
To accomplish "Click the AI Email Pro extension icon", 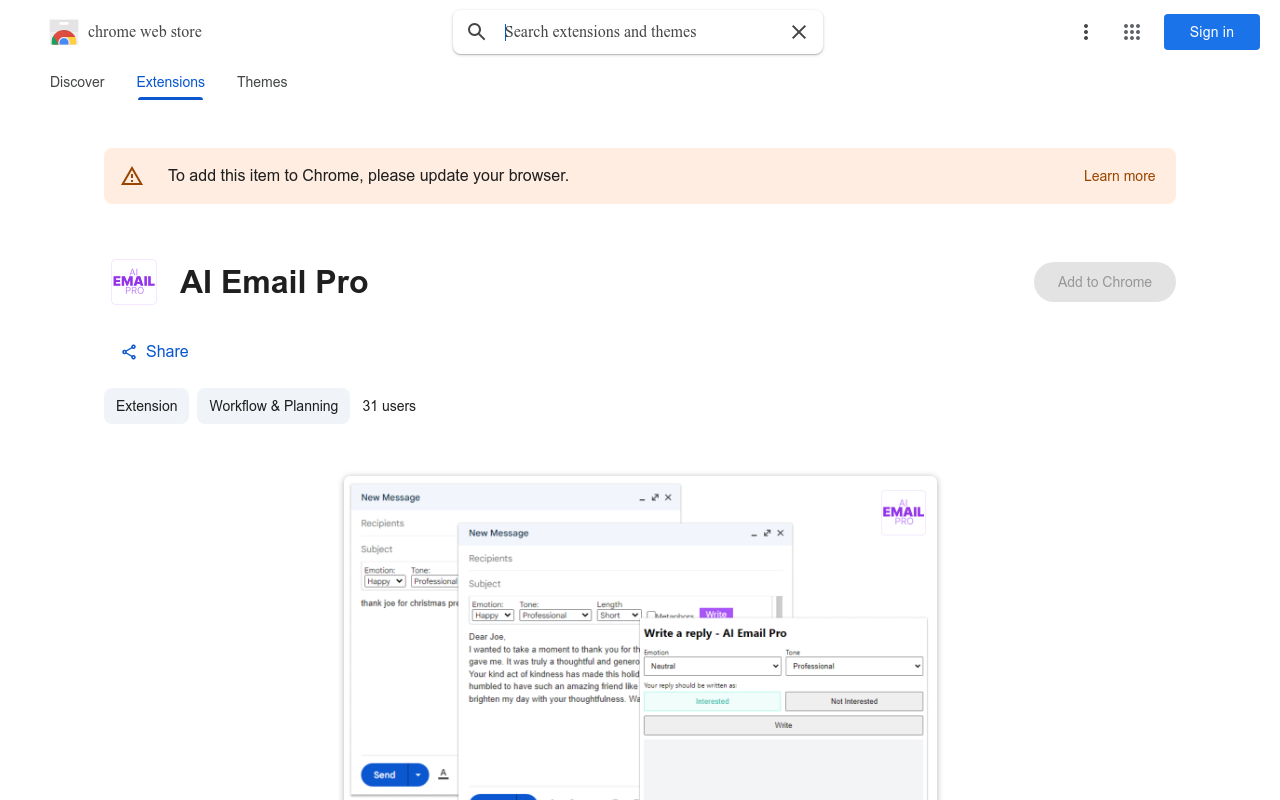I will [134, 282].
